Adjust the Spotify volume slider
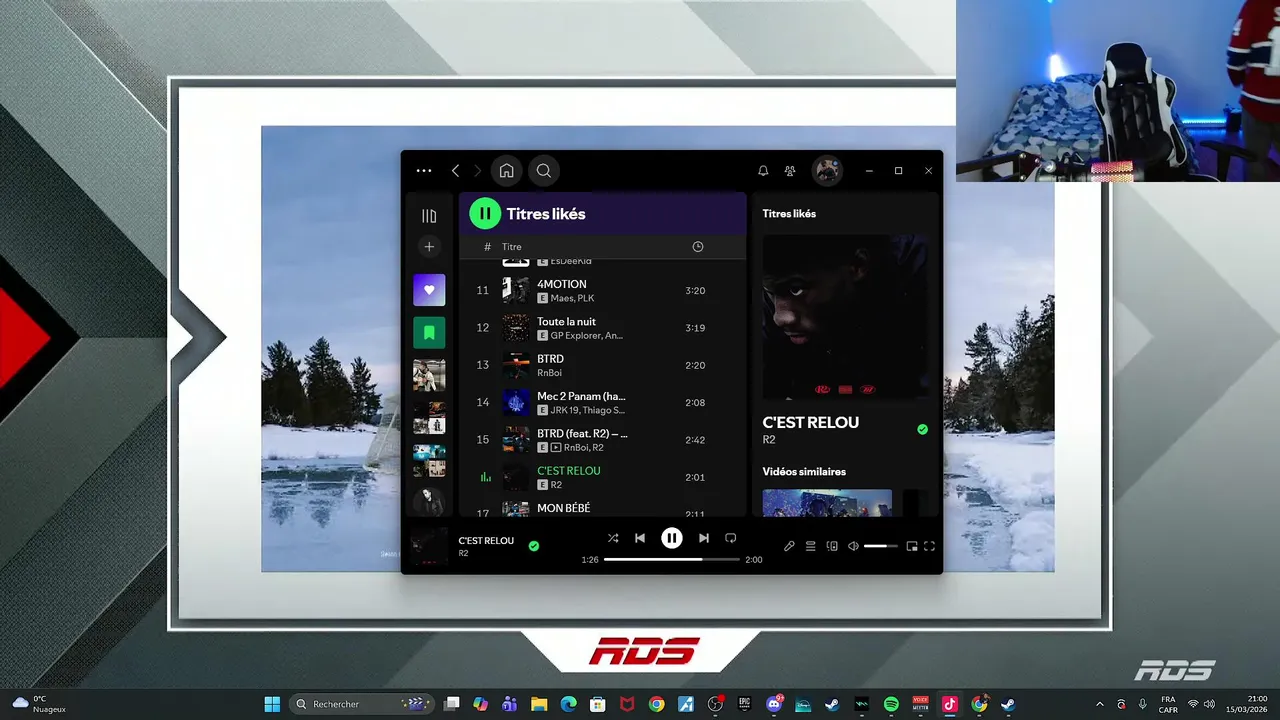The width and height of the screenshot is (1280, 720). point(881,546)
